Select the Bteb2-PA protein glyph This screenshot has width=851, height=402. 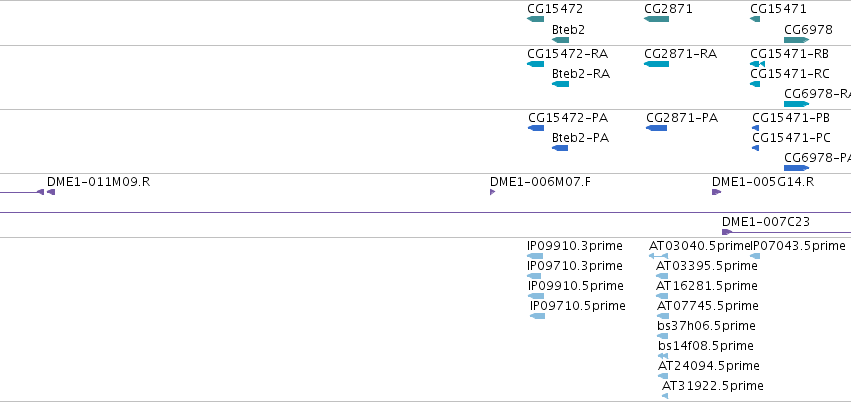(560, 148)
